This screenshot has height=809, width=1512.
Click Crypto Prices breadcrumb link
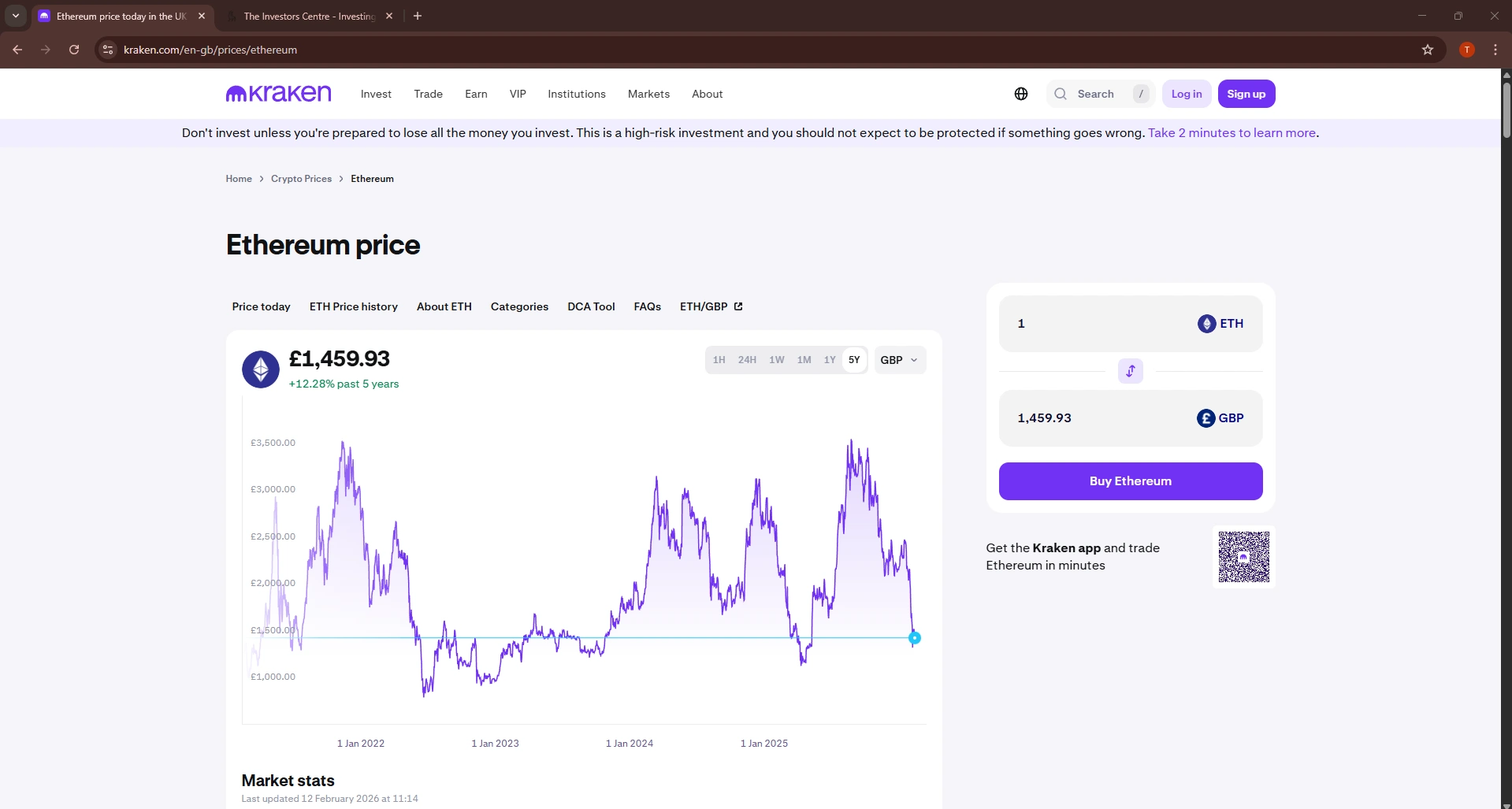click(301, 179)
